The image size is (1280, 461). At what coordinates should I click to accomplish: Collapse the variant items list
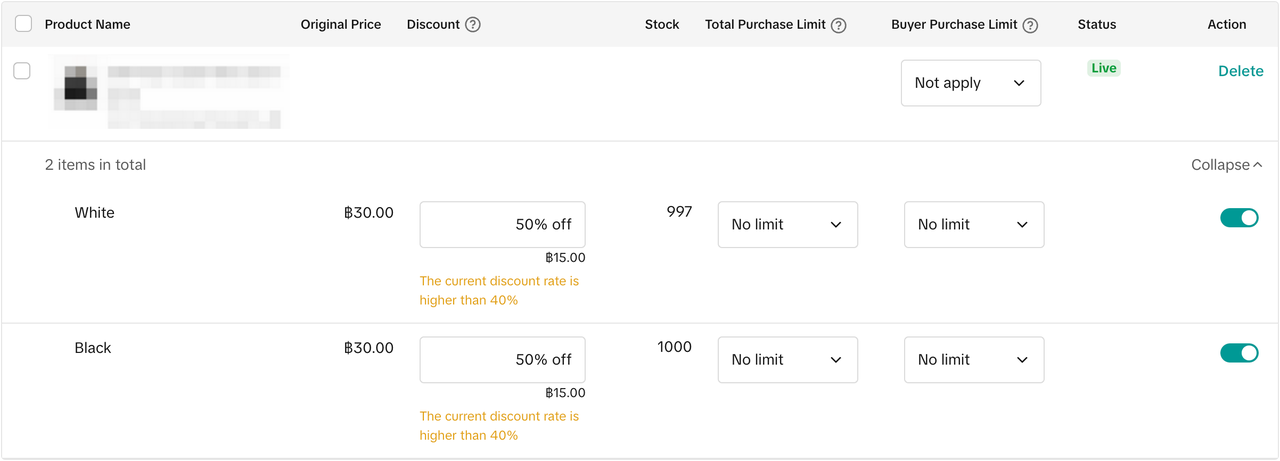1226,165
